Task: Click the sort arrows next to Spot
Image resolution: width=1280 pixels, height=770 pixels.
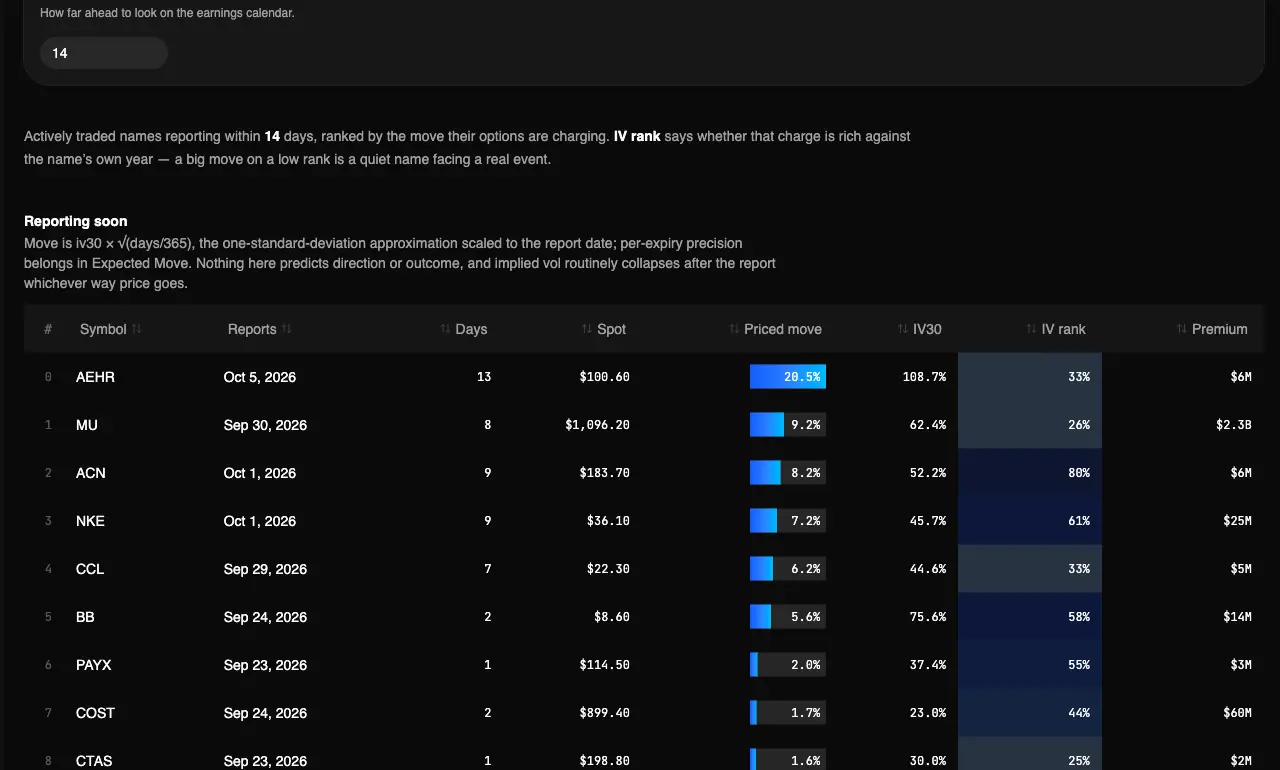Action: pos(587,329)
